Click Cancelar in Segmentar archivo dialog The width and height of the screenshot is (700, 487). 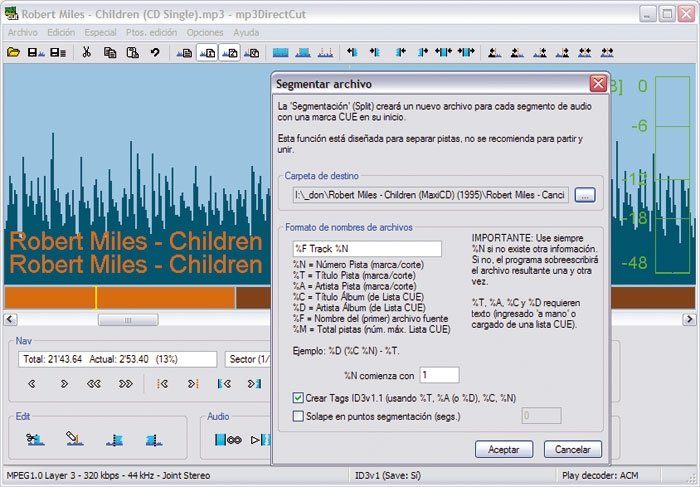click(573, 450)
